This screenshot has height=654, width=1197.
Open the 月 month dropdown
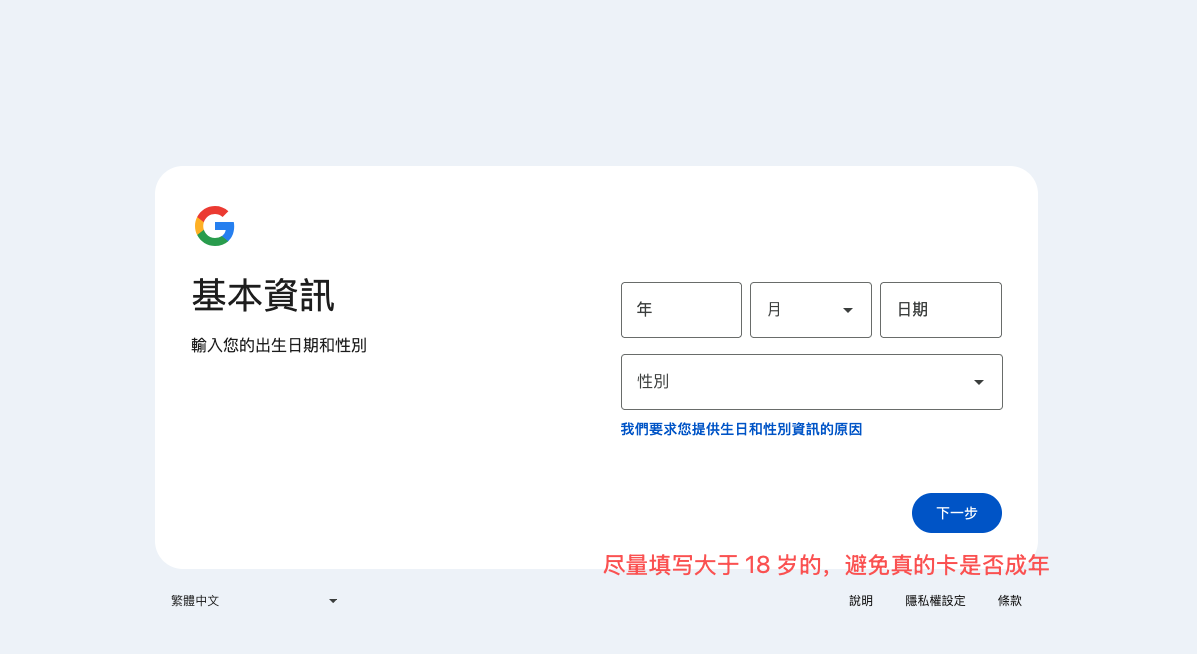point(810,310)
